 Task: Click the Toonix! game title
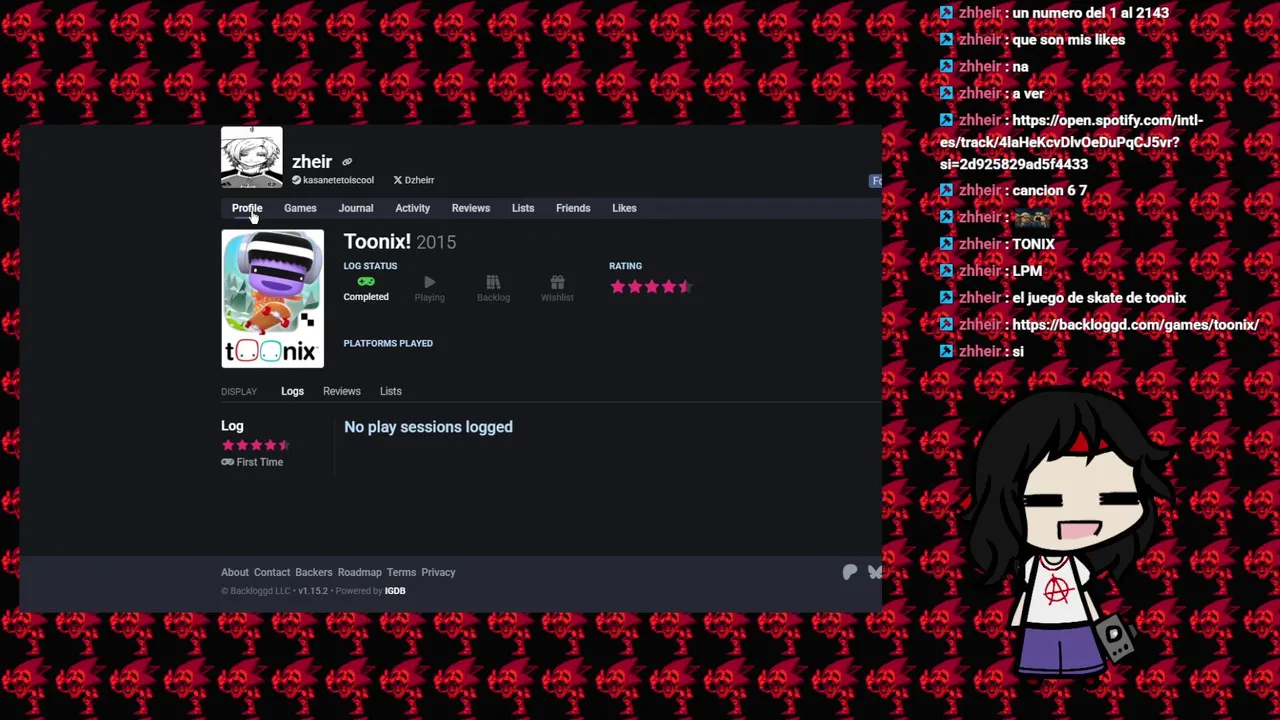point(377,241)
